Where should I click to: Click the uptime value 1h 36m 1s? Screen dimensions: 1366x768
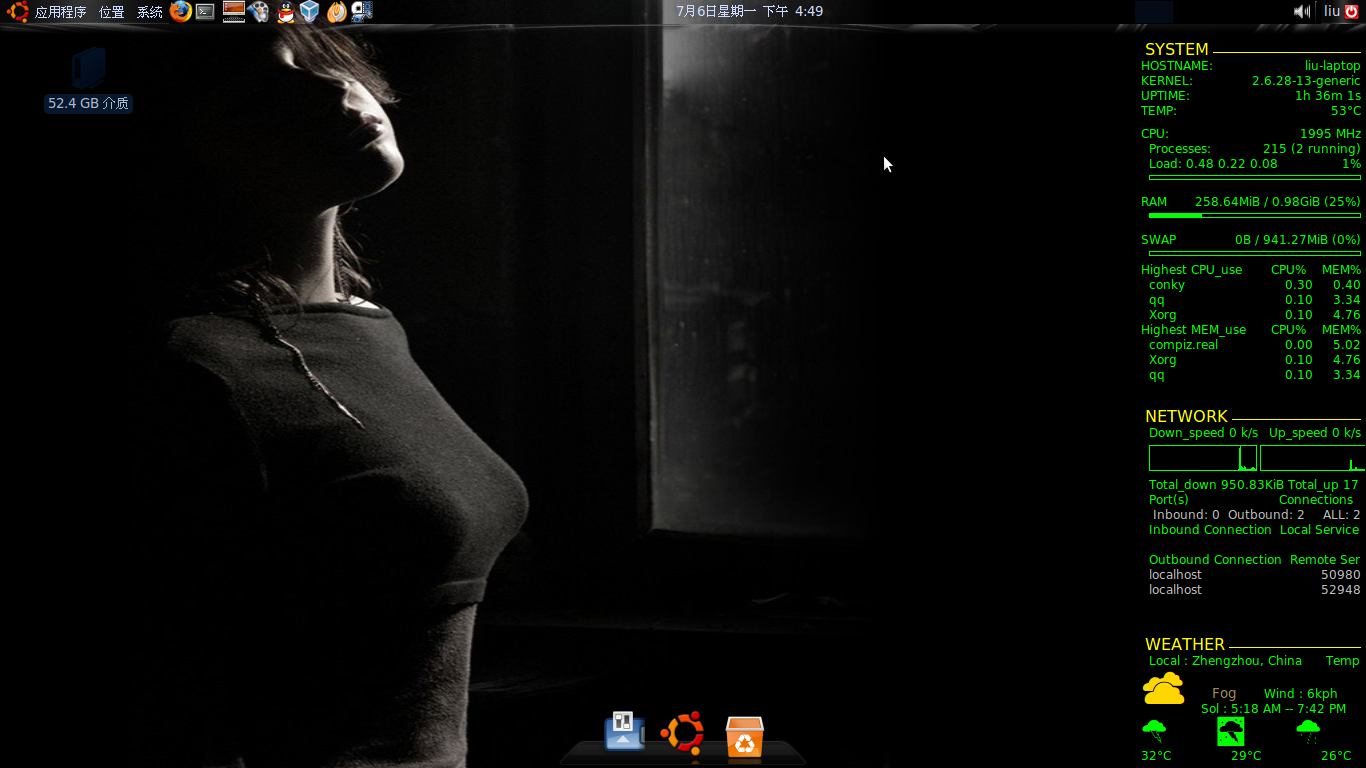coord(1328,96)
